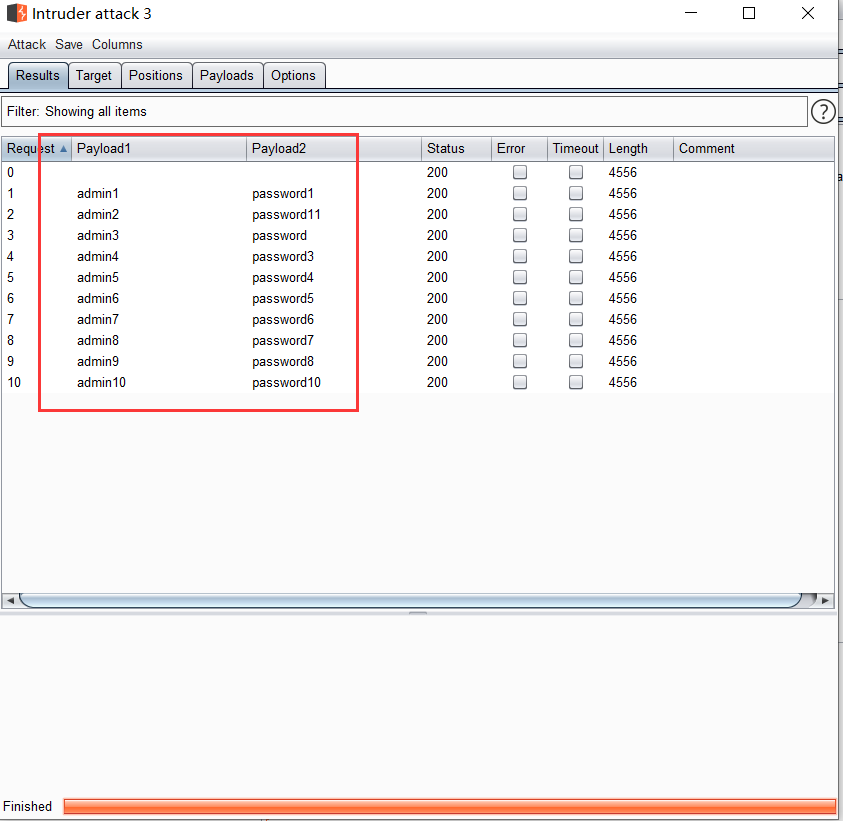Click the Burp Suite logo in the title bar
This screenshot has height=821, width=843.
click(x=17, y=13)
